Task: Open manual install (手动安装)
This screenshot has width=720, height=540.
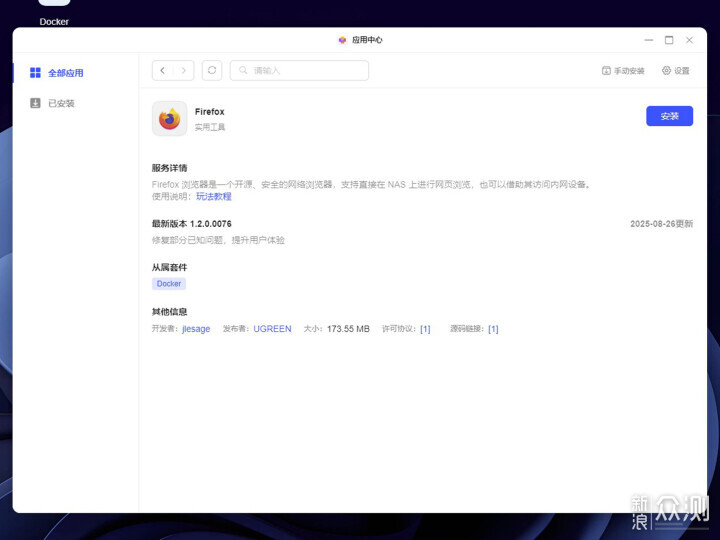Action: coord(623,71)
